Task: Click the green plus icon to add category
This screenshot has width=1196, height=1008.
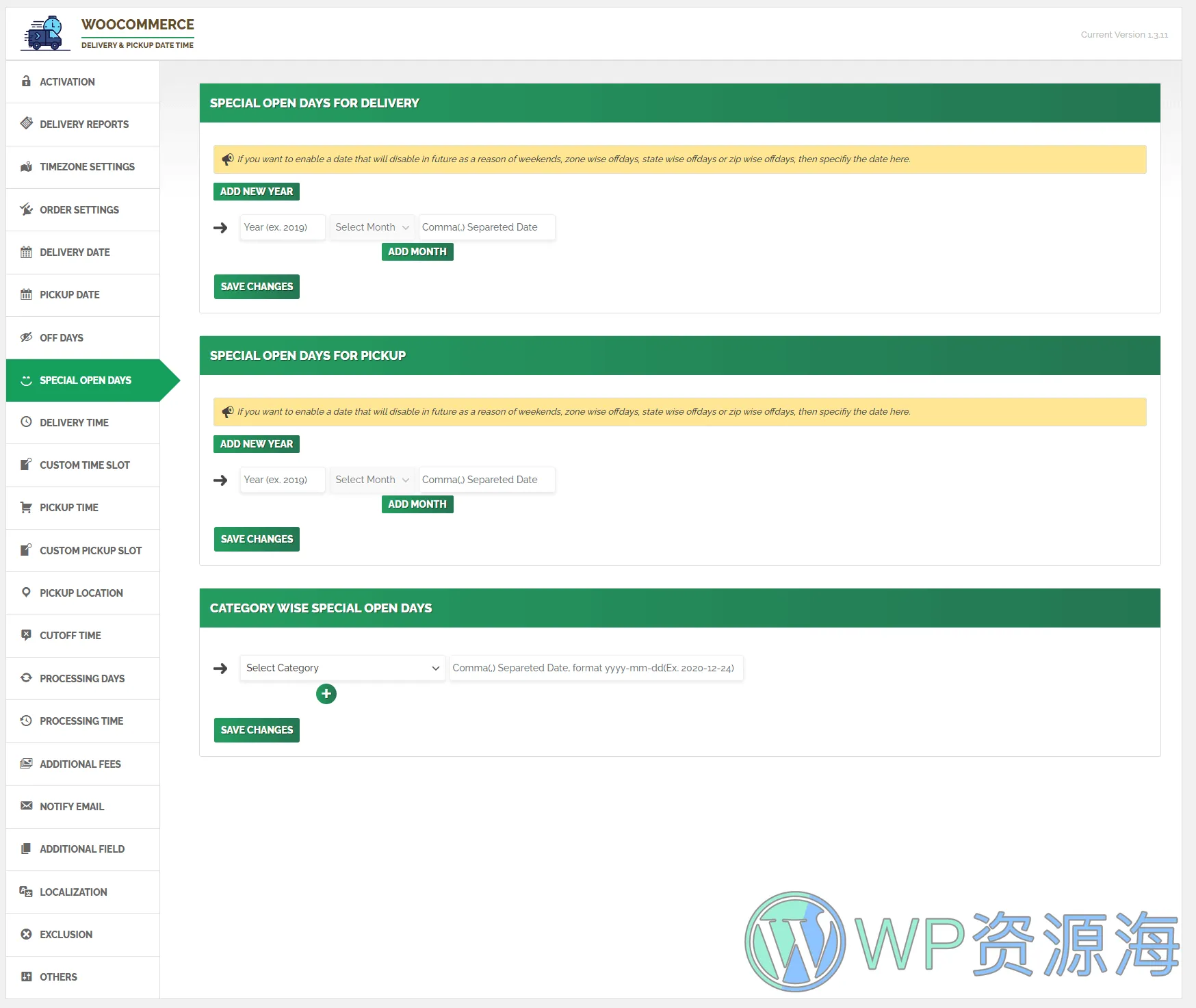Action: pyautogui.click(x=326, y=694)
